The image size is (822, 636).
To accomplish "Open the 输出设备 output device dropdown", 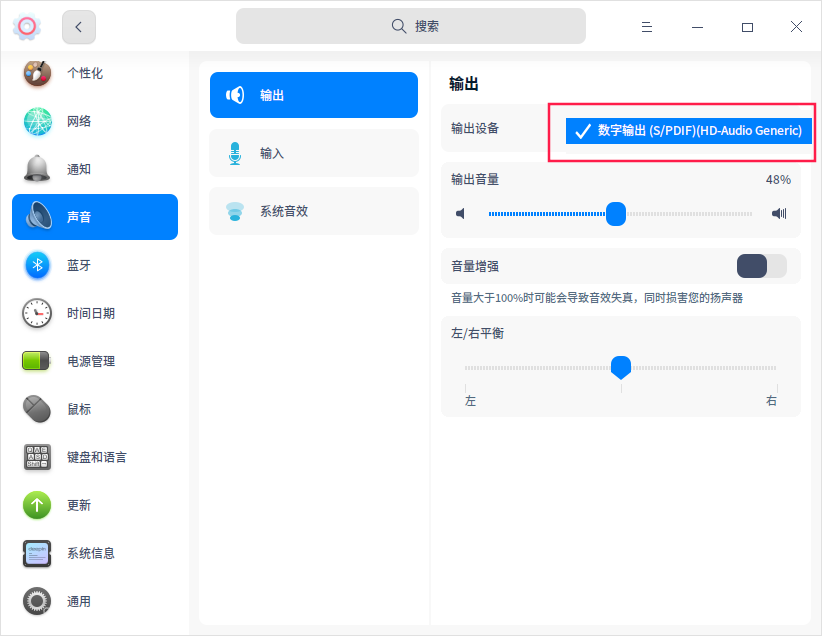I will point(688,131).
